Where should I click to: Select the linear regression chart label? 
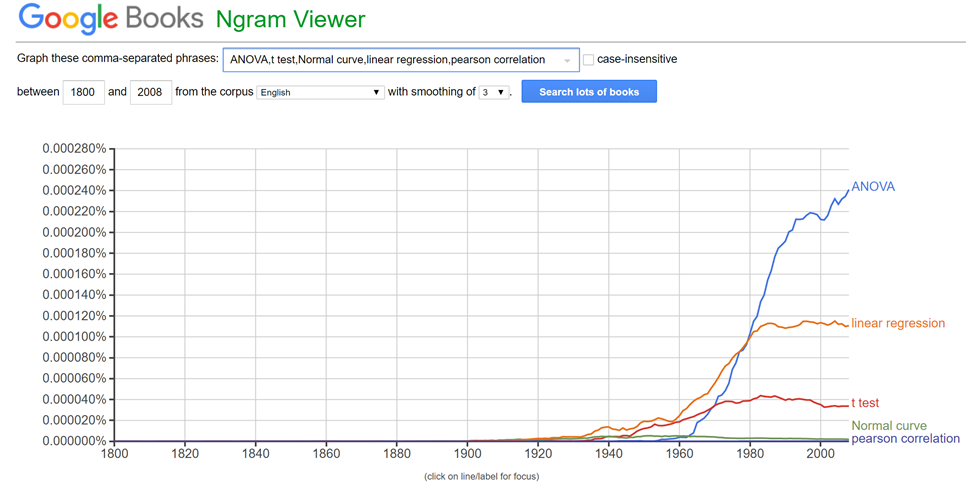pyautogui.click(x=897, y=323)
